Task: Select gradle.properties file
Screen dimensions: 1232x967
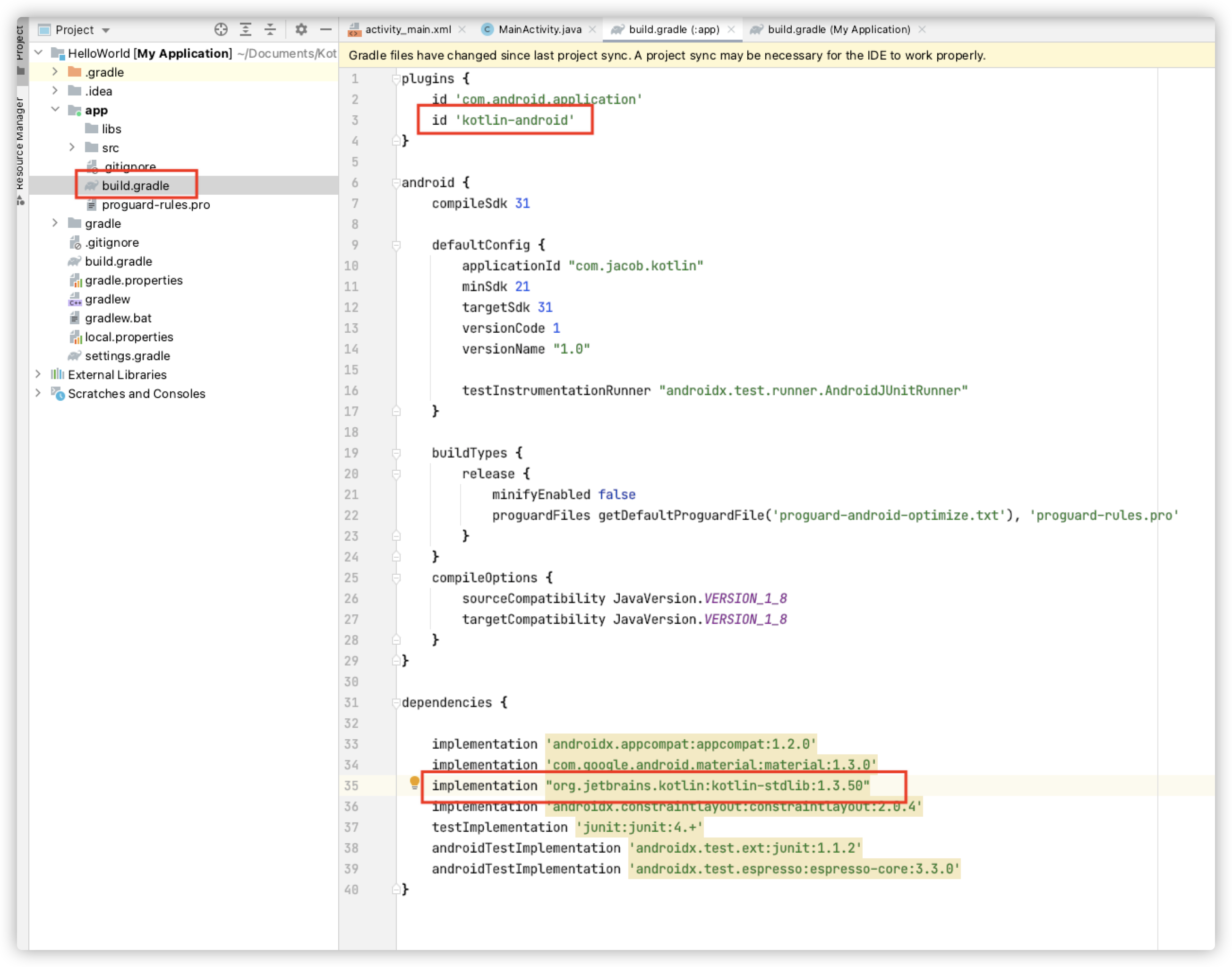Action: (134, 280)
